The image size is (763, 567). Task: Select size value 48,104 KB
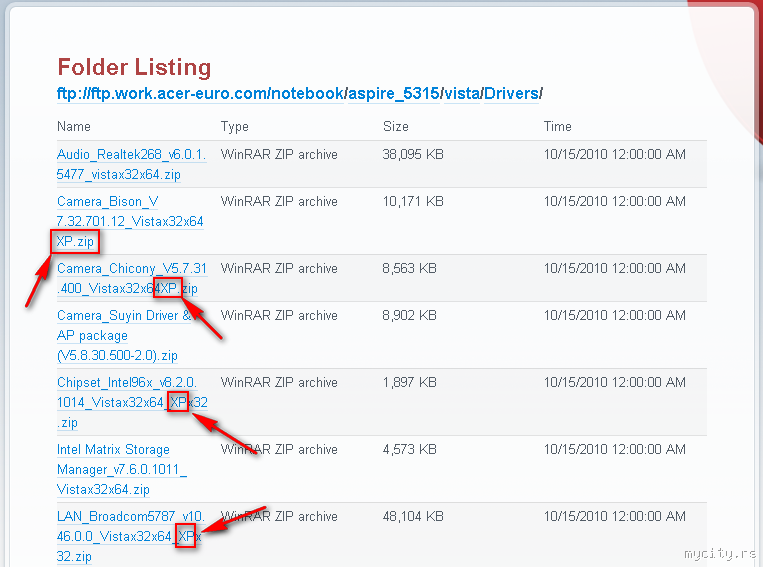[x=413, y=516]
